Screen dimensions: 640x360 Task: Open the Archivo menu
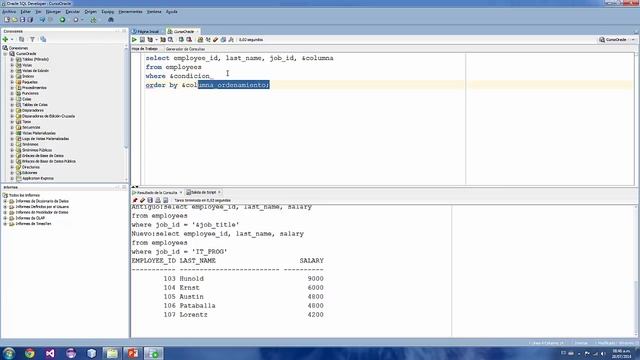click(x=9, y=11)
